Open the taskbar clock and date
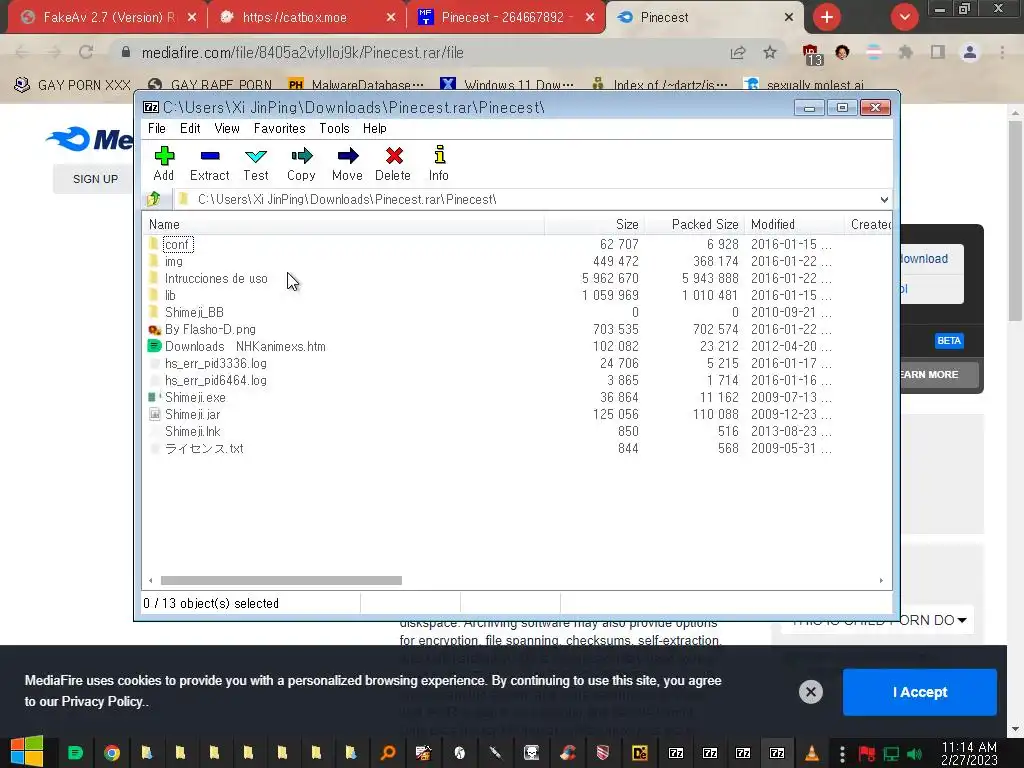This screenshot has height=768, width=1024. coord(969,753)
